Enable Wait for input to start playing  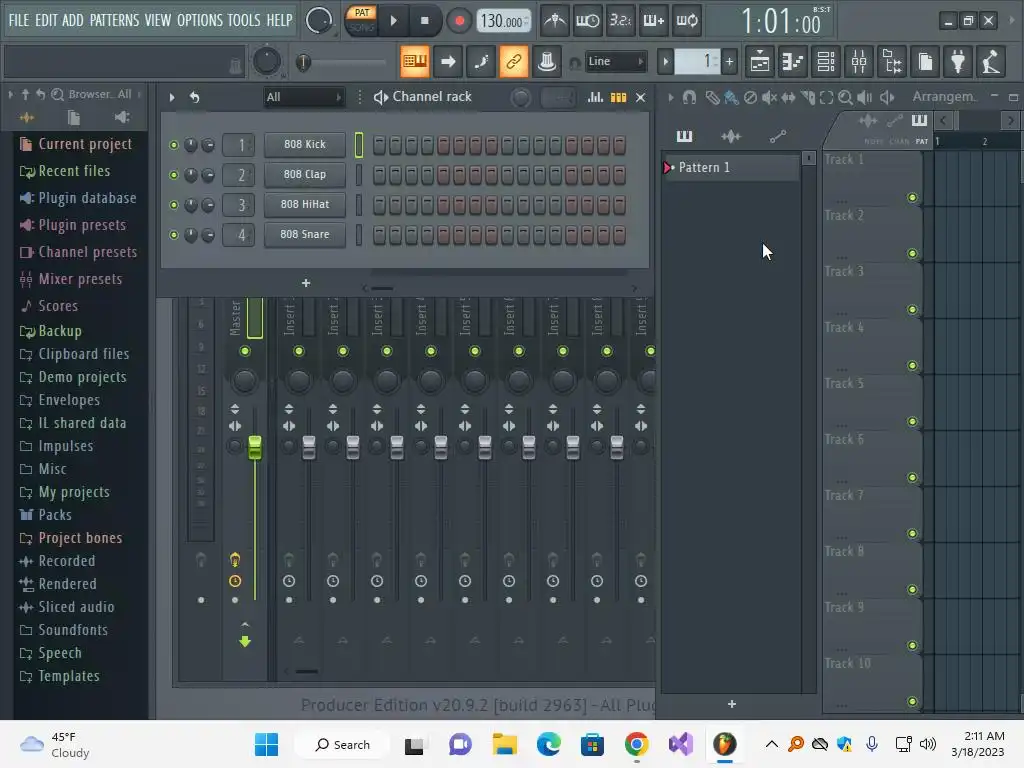coord(588,21)
